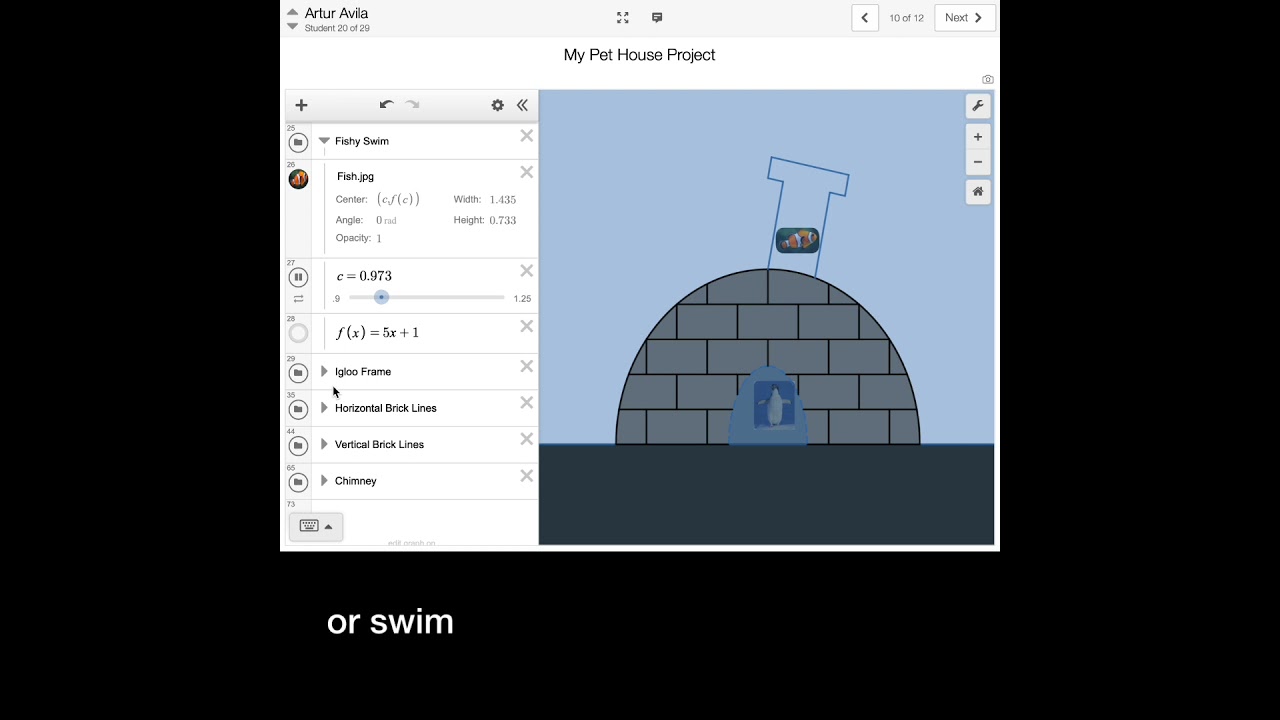Switch to next student down arrow
1280x720 pixels.
pos(292,26)
